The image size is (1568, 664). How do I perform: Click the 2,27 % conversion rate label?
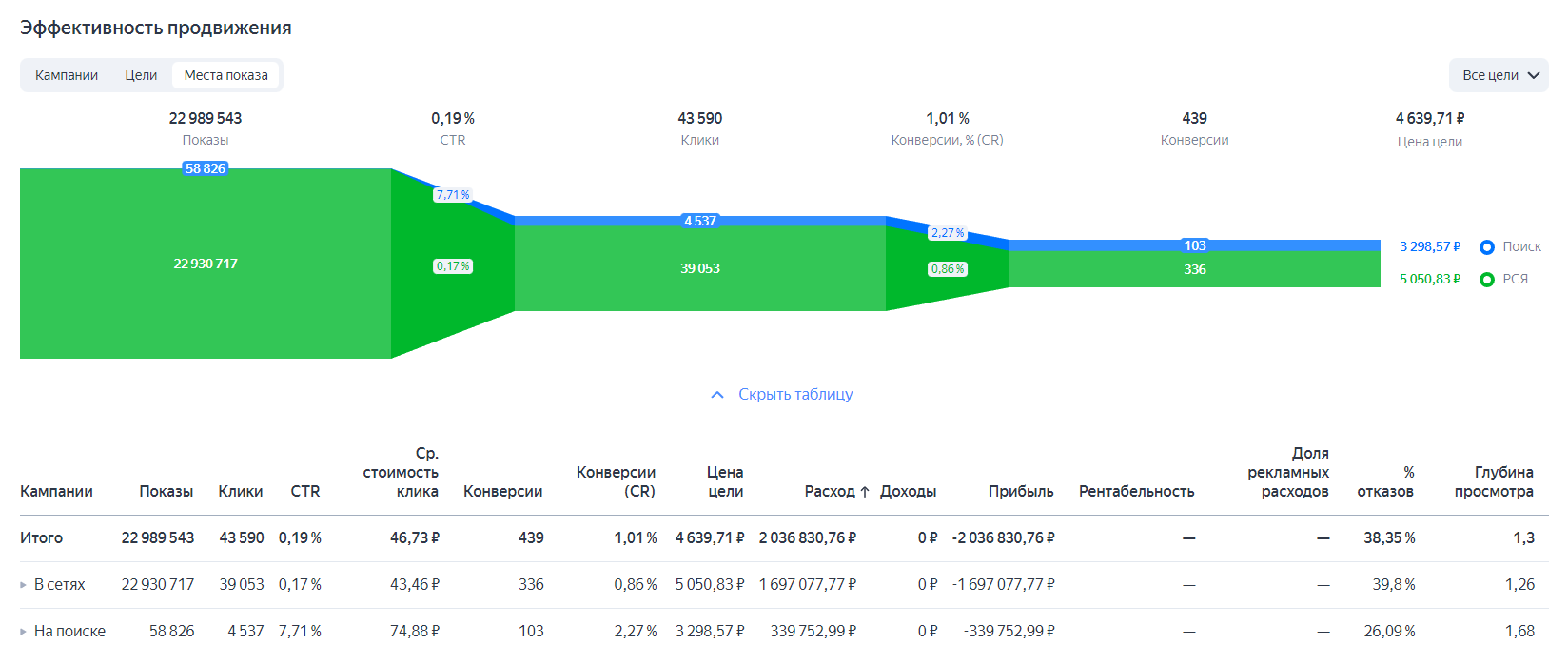click(948, 233)
